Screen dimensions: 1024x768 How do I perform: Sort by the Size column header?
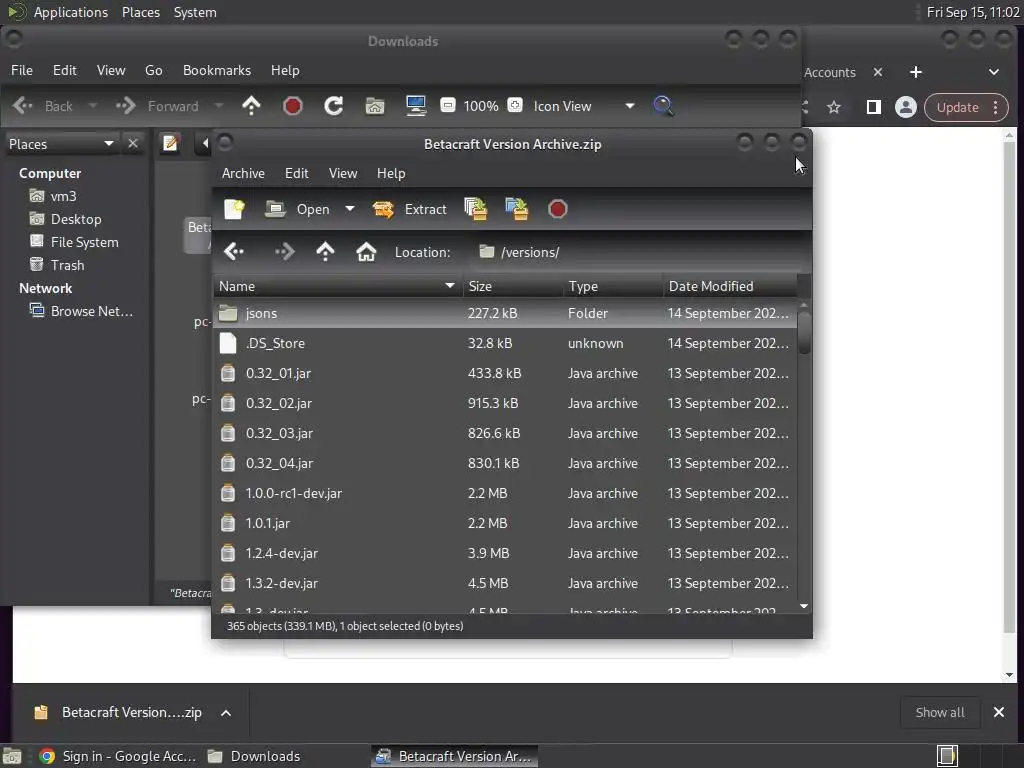click(513, 286)
